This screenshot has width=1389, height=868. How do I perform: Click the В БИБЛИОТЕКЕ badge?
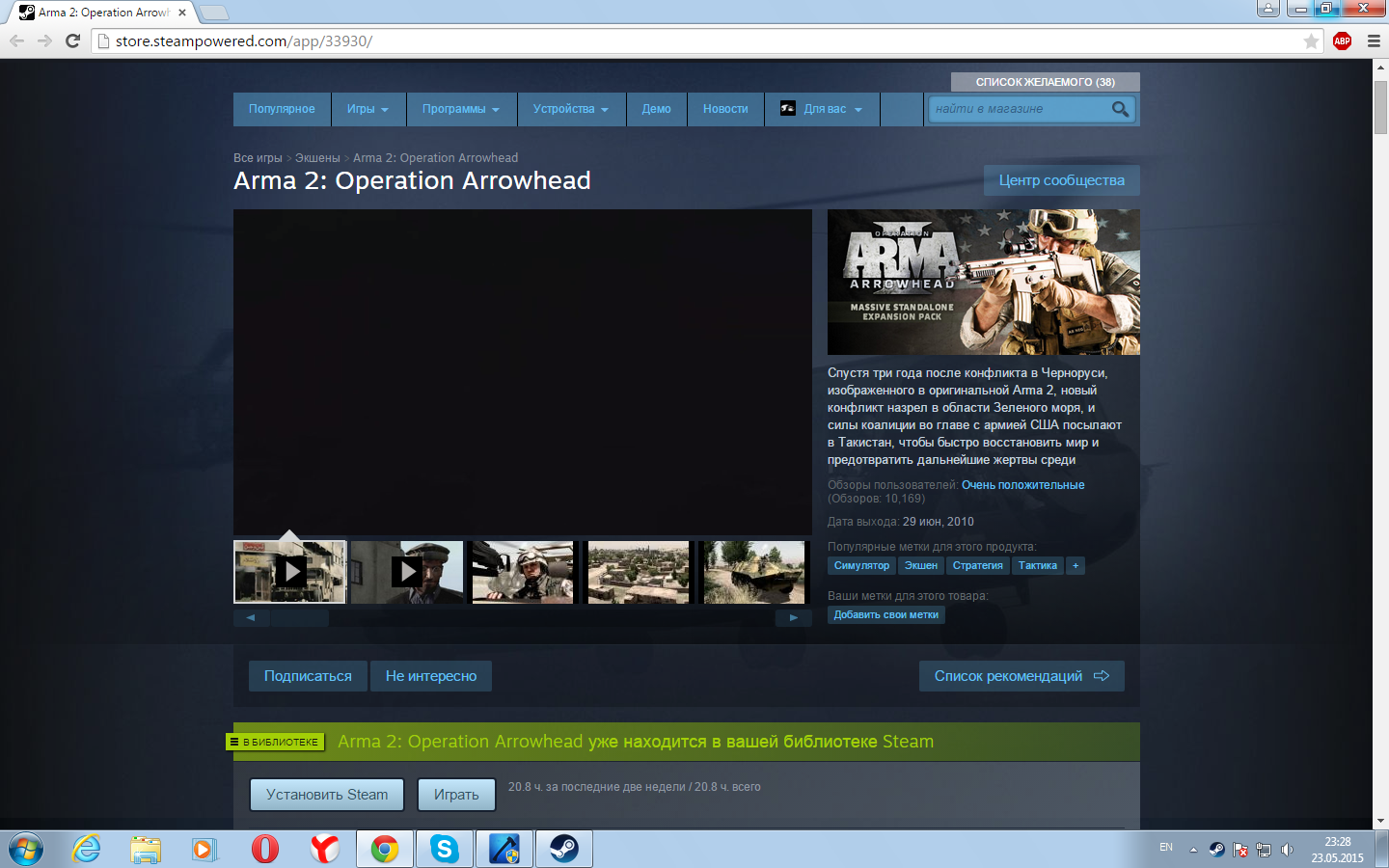pos(274,742)
